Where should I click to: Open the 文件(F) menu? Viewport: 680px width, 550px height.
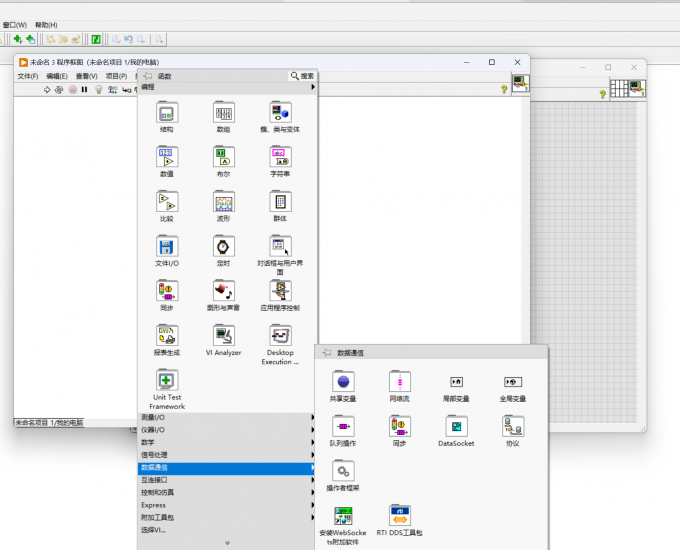(28, 76)
